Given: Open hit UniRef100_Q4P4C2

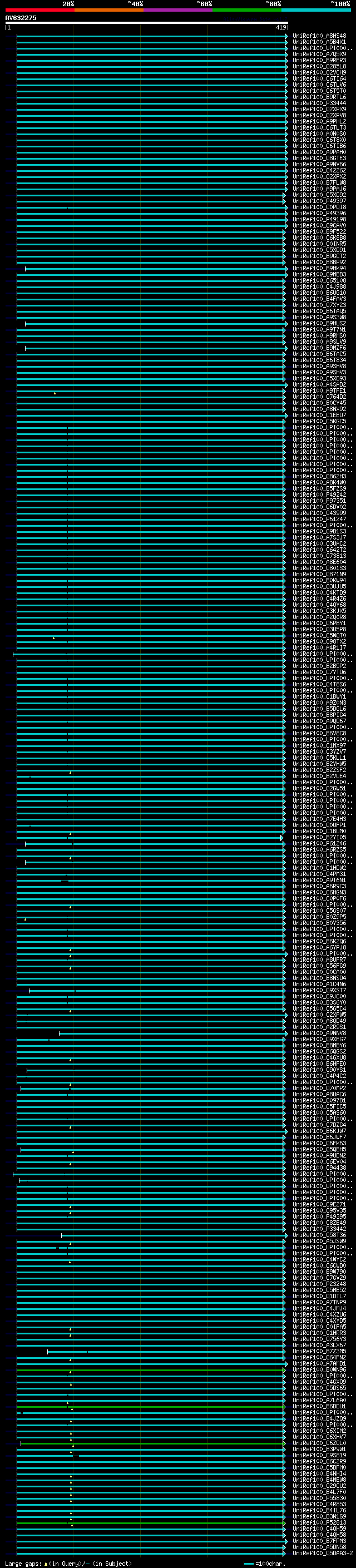Looking at the screenshot, I should pyautogui.click(x=319, y=1076).
